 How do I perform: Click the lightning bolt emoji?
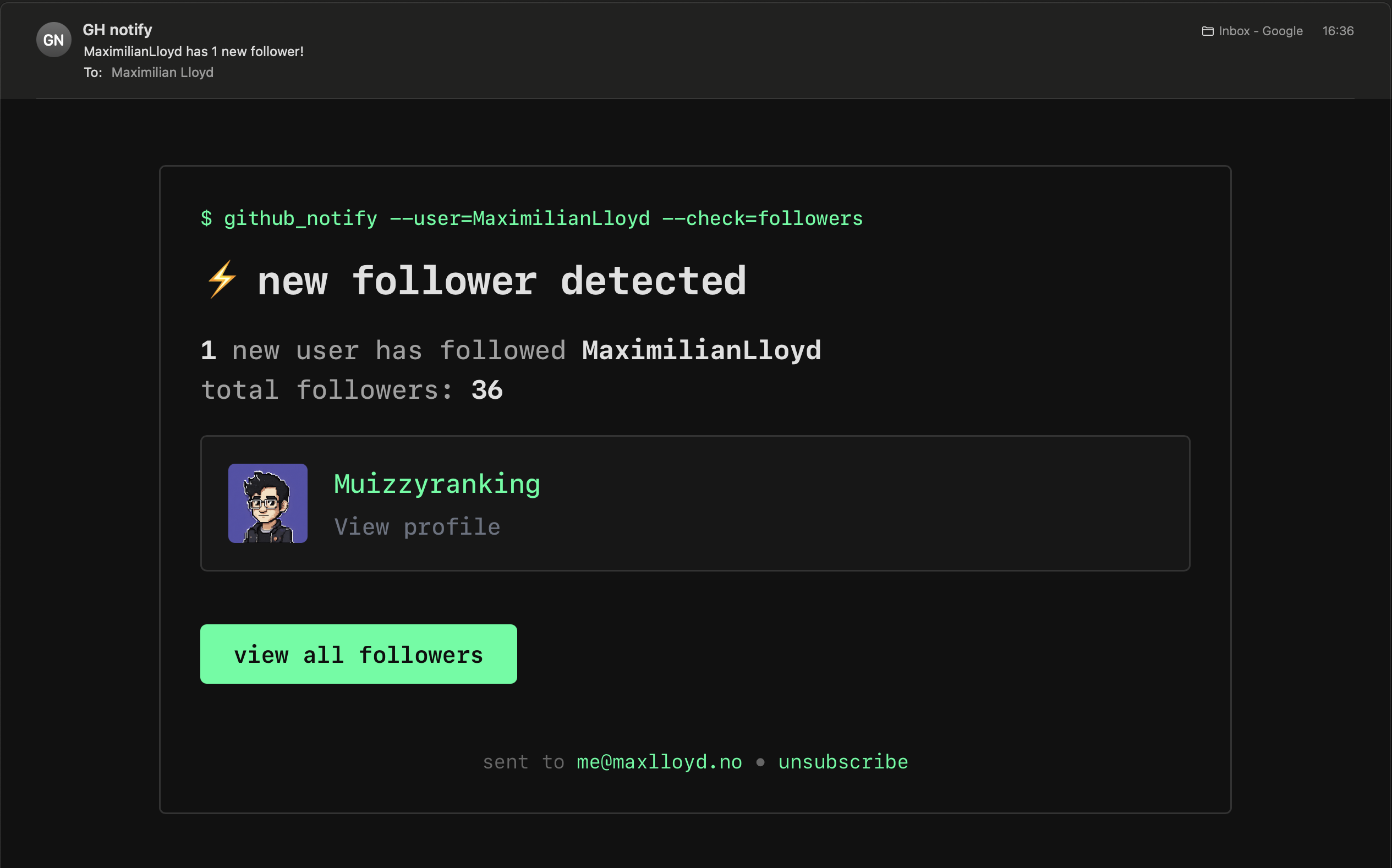(222, 280)
